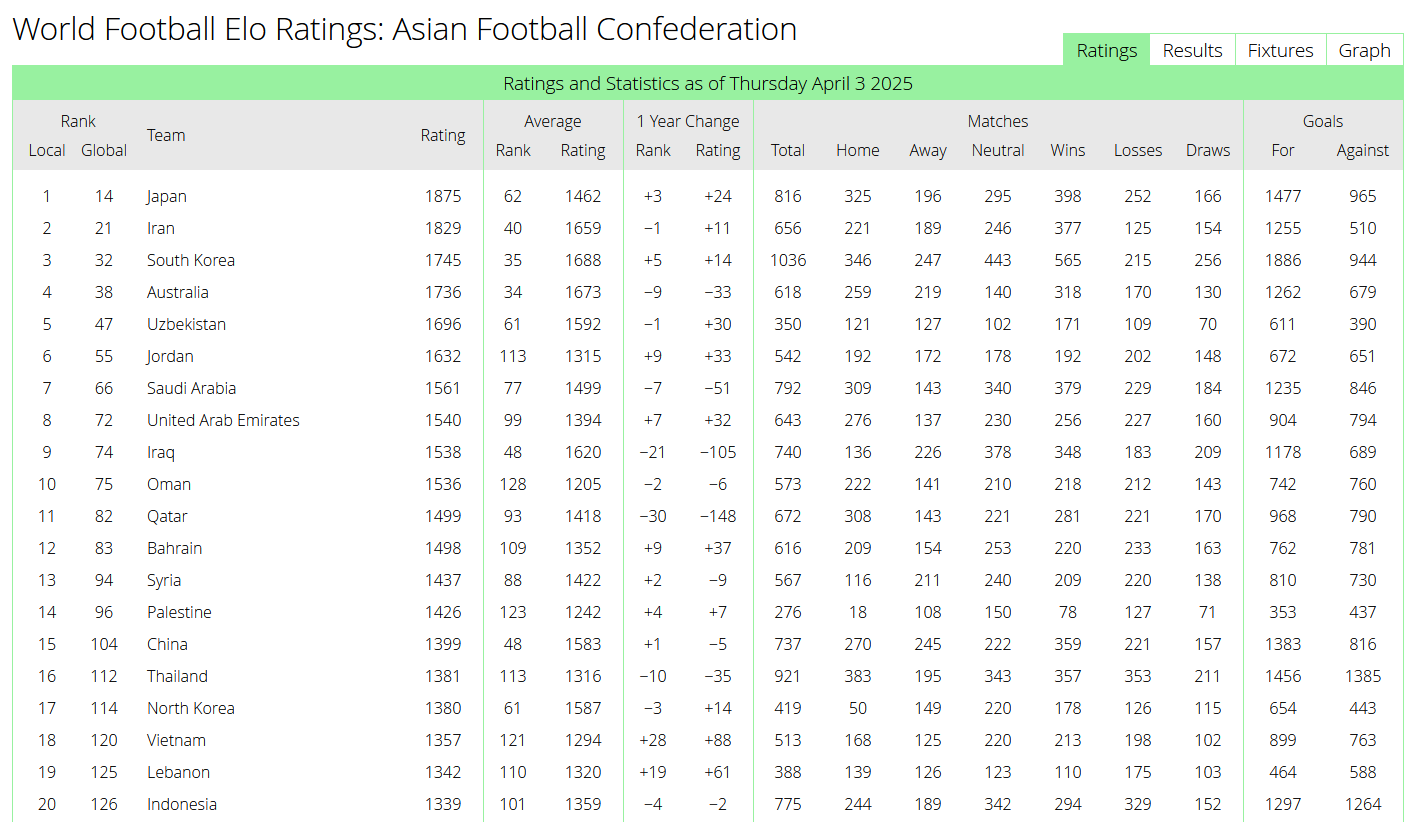Open China team page
This screenshot has height=822, width=1417.
pos(167,644)
